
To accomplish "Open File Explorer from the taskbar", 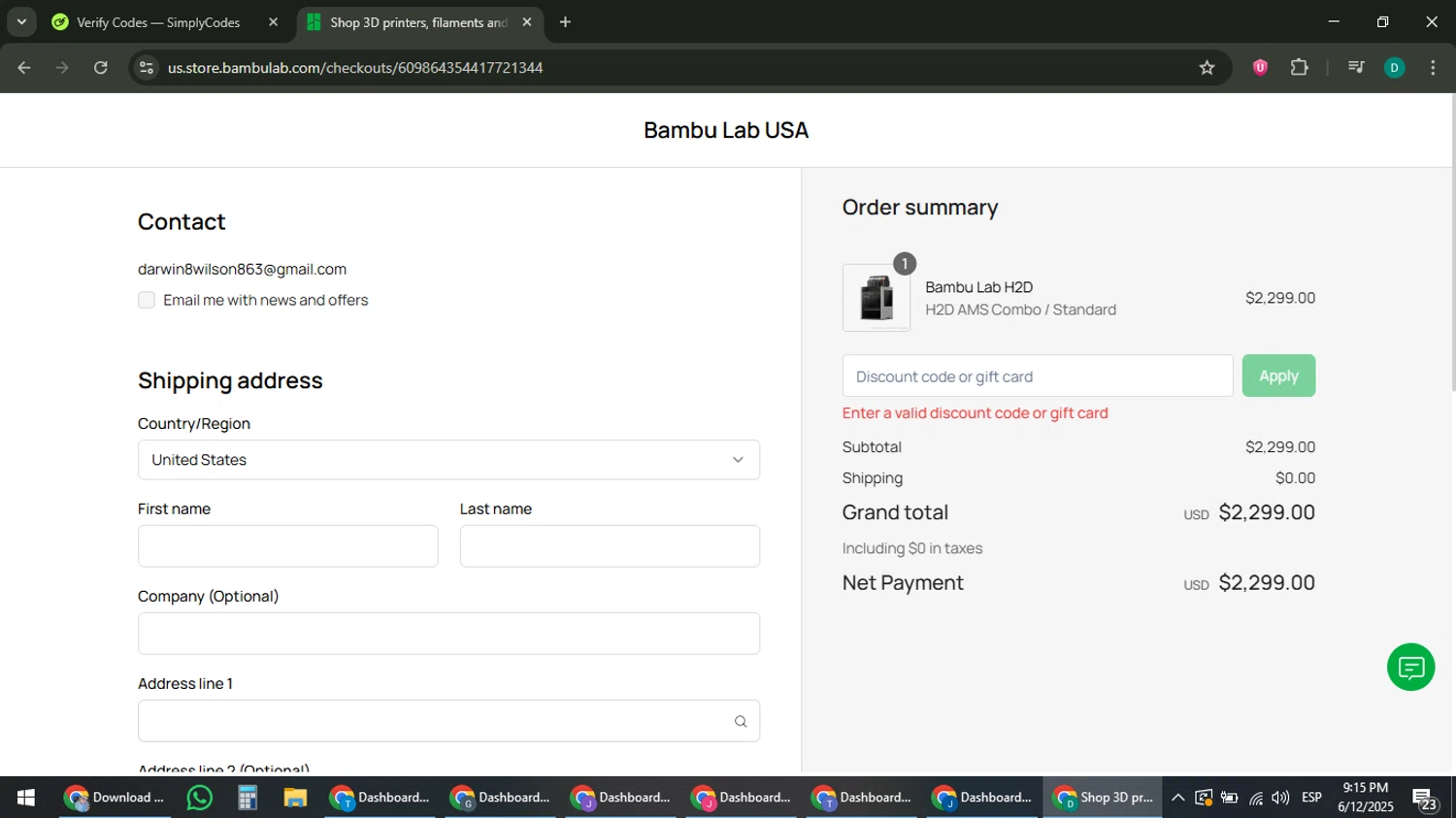I will click(295, 798).
